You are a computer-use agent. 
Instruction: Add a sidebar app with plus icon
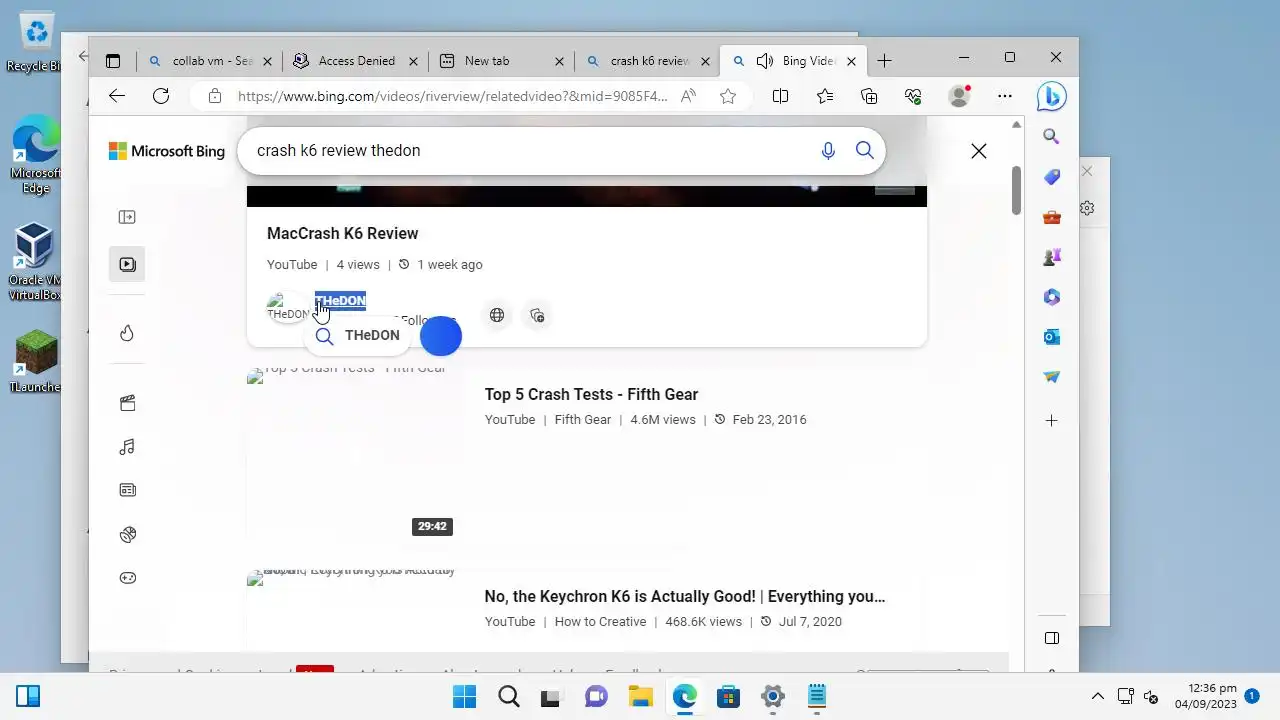coord(1051,421)
